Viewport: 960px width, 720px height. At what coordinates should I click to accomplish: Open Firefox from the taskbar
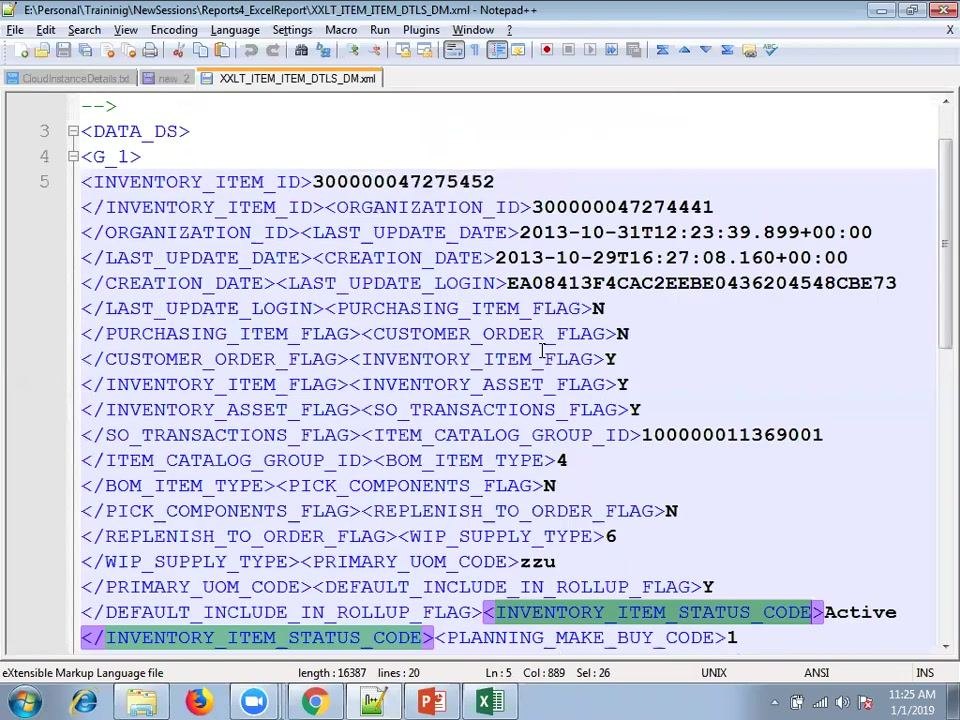pyautogui.click(x=200, y=702)
